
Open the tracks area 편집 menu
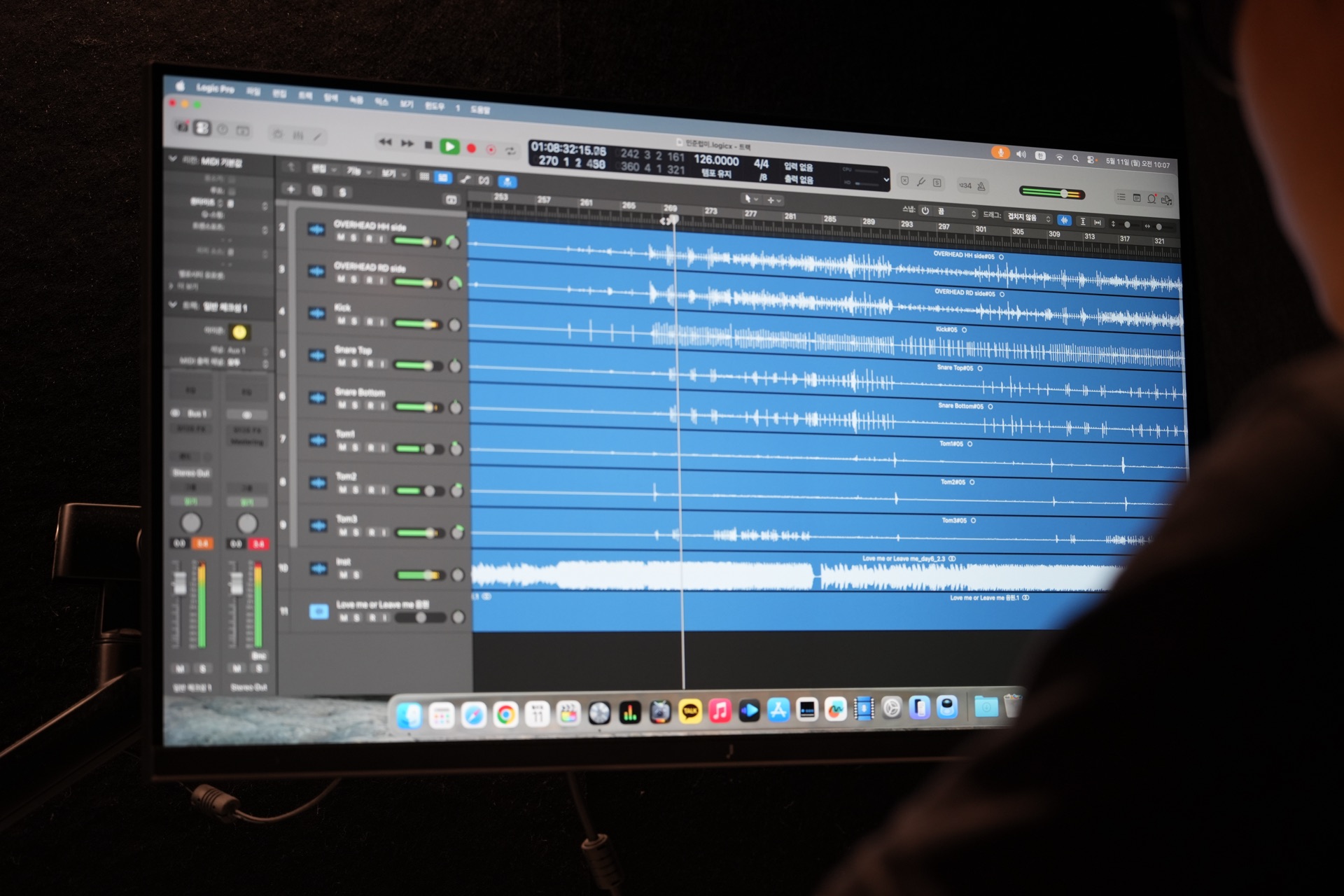[x=323, y=169]
